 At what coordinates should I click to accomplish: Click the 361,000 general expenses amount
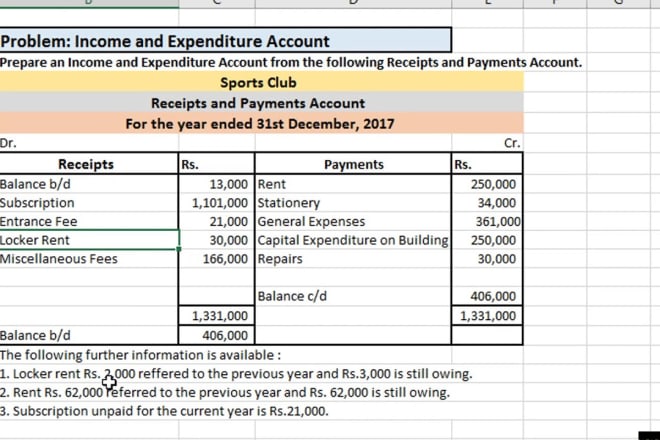click(x=487, y=221)
